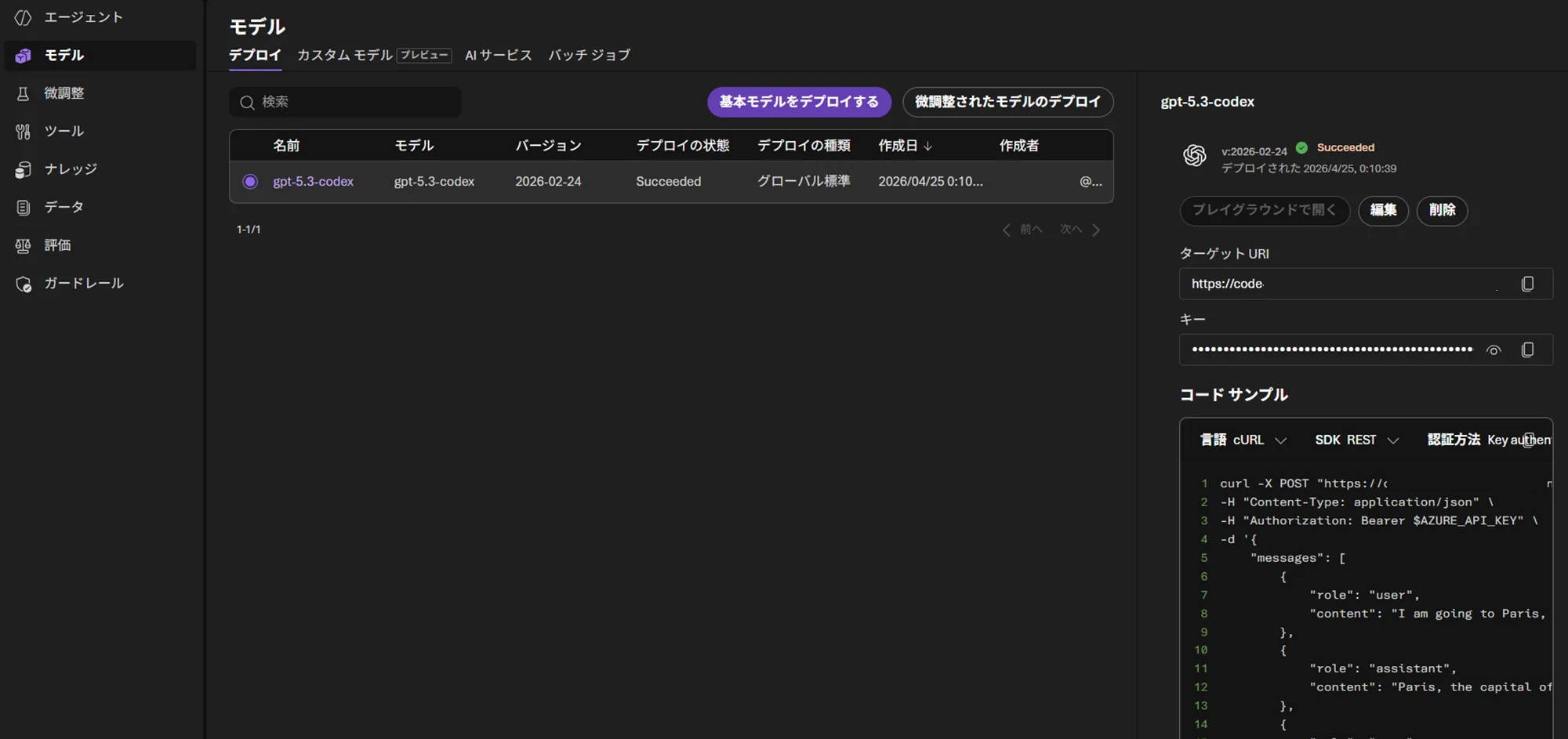
Task: Click the search magnifier icon
Action: pos(247,103)
